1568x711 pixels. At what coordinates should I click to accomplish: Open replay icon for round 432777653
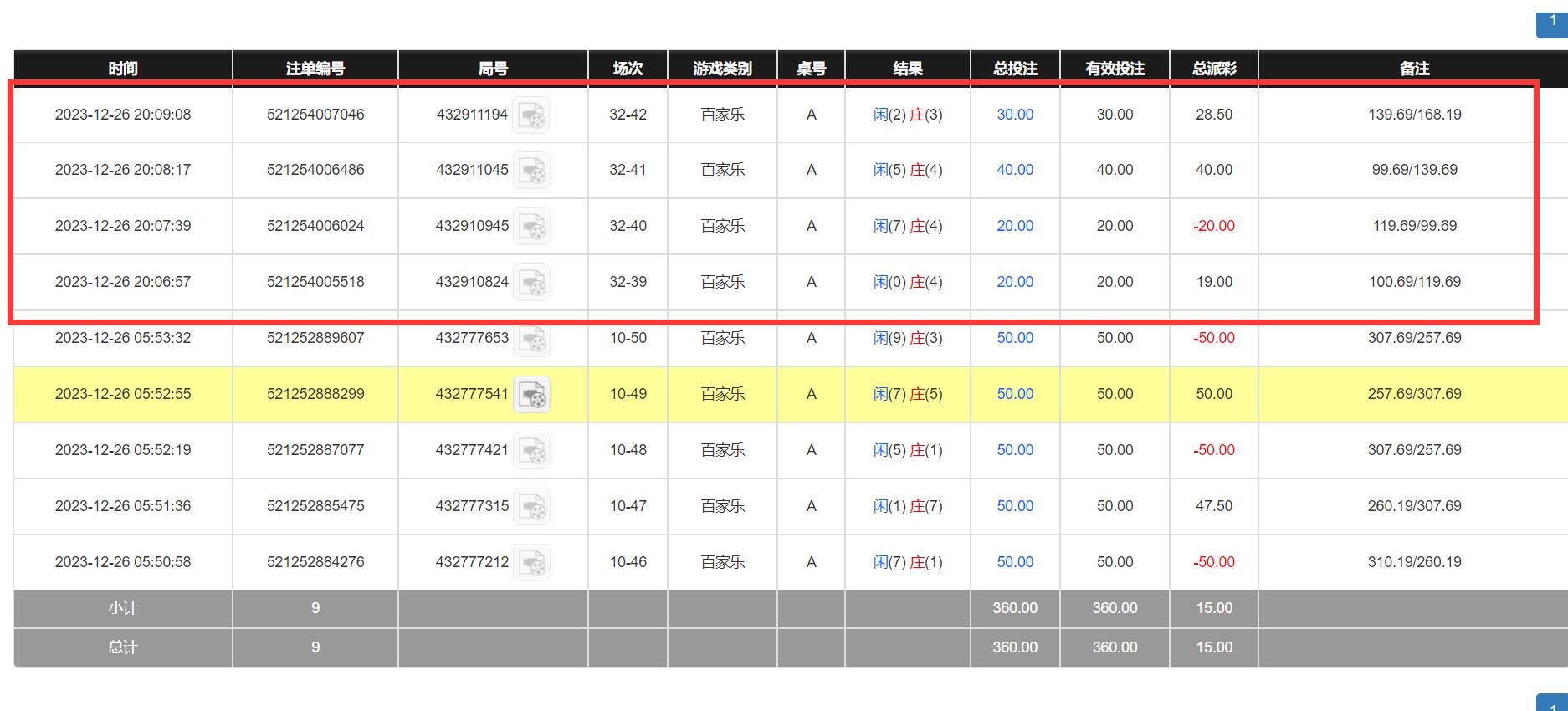coord(531,339)
